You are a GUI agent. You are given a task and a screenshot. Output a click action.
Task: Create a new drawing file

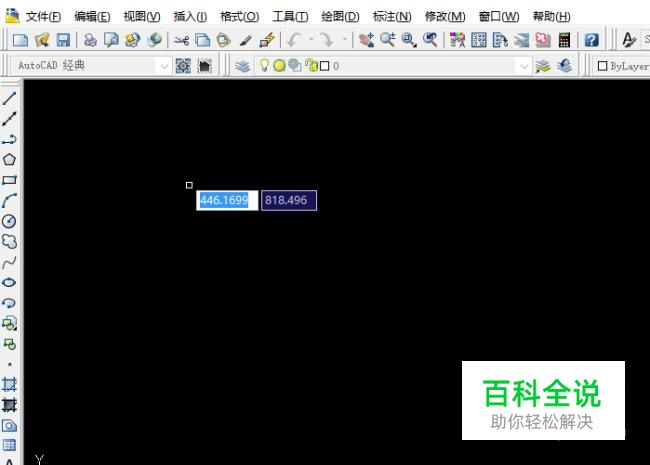click(x=20, y=40)
